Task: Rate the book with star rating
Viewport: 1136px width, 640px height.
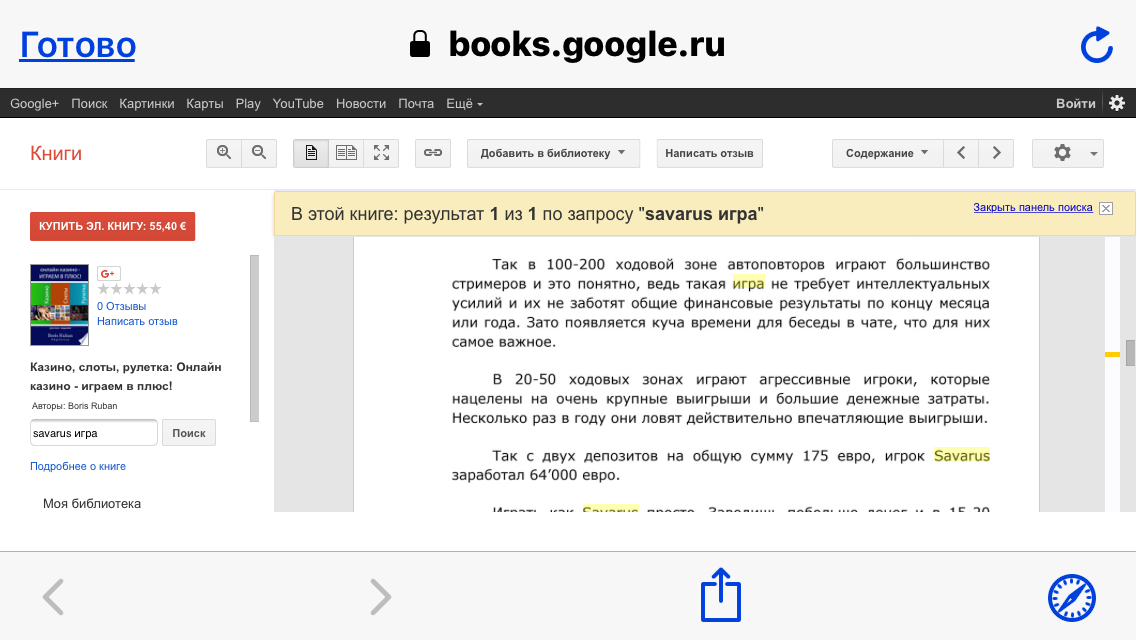Action: [x=129, y=289]
